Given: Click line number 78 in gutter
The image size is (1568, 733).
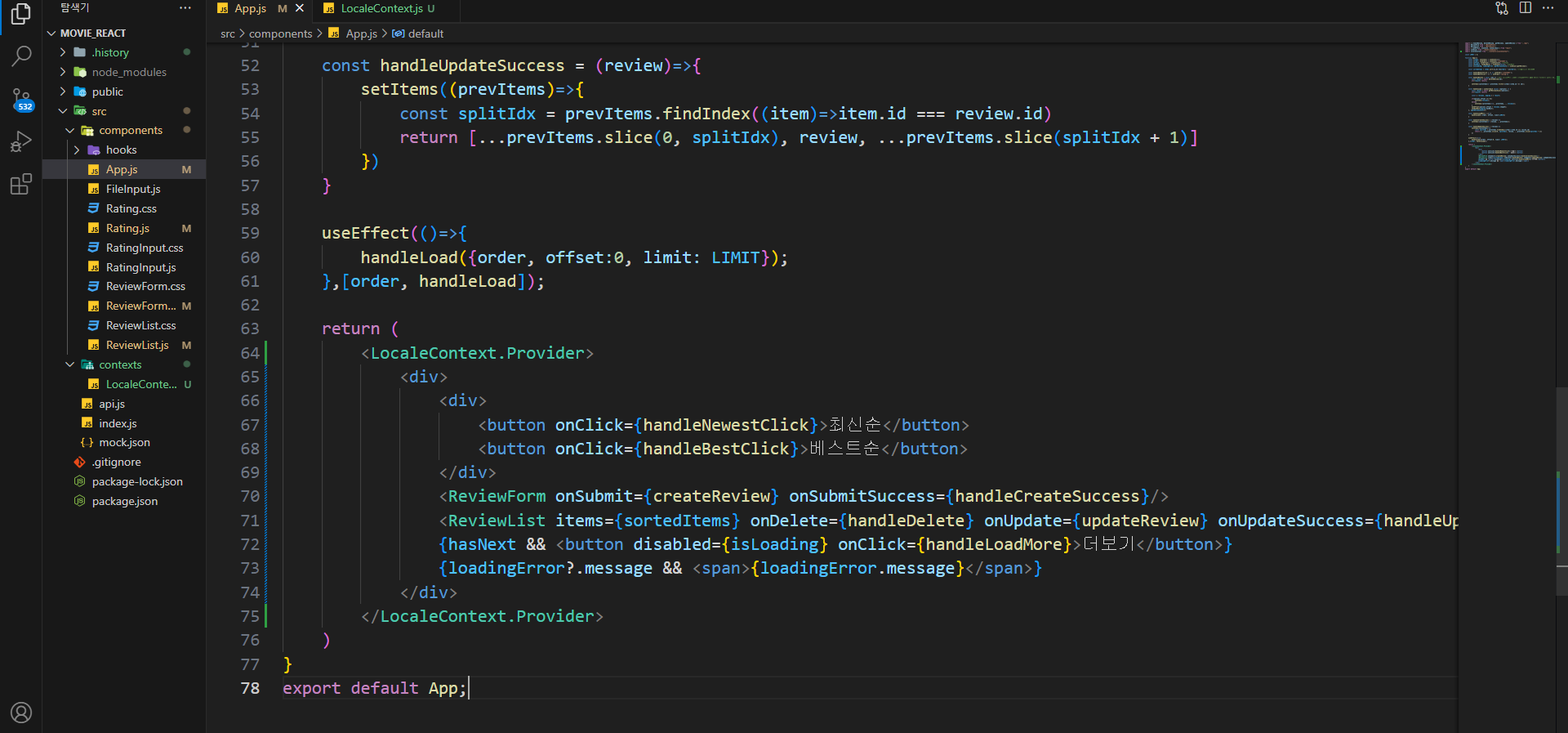Looking at the screenshot, I should [x=250, y=688].
